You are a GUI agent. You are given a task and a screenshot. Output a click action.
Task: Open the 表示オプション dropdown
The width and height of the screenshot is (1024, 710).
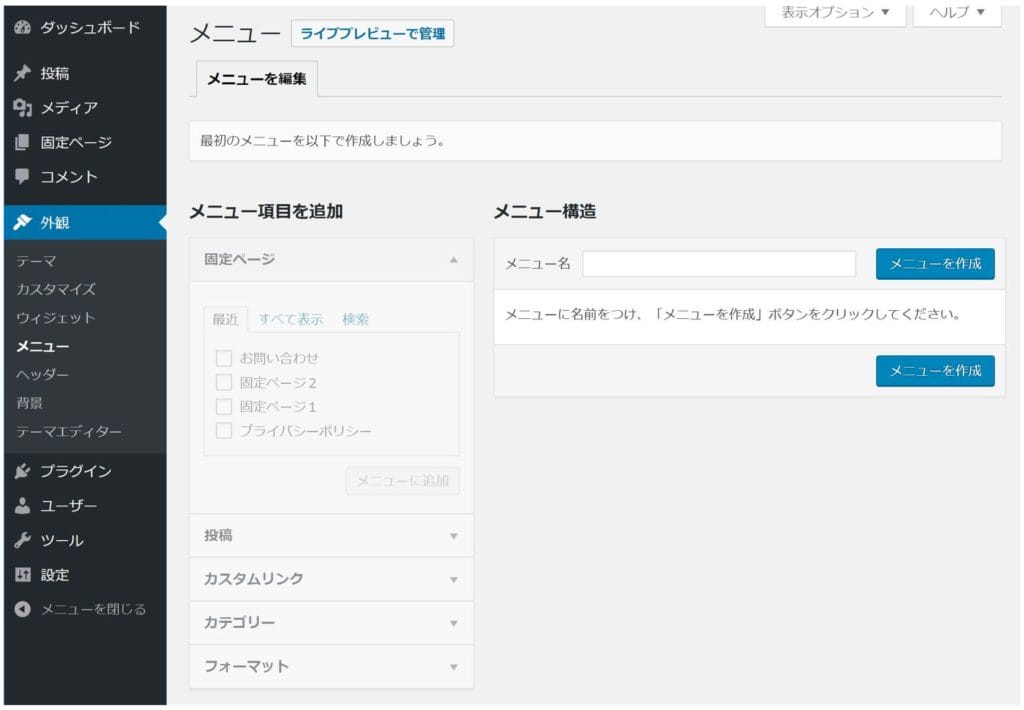pos(835,12)
